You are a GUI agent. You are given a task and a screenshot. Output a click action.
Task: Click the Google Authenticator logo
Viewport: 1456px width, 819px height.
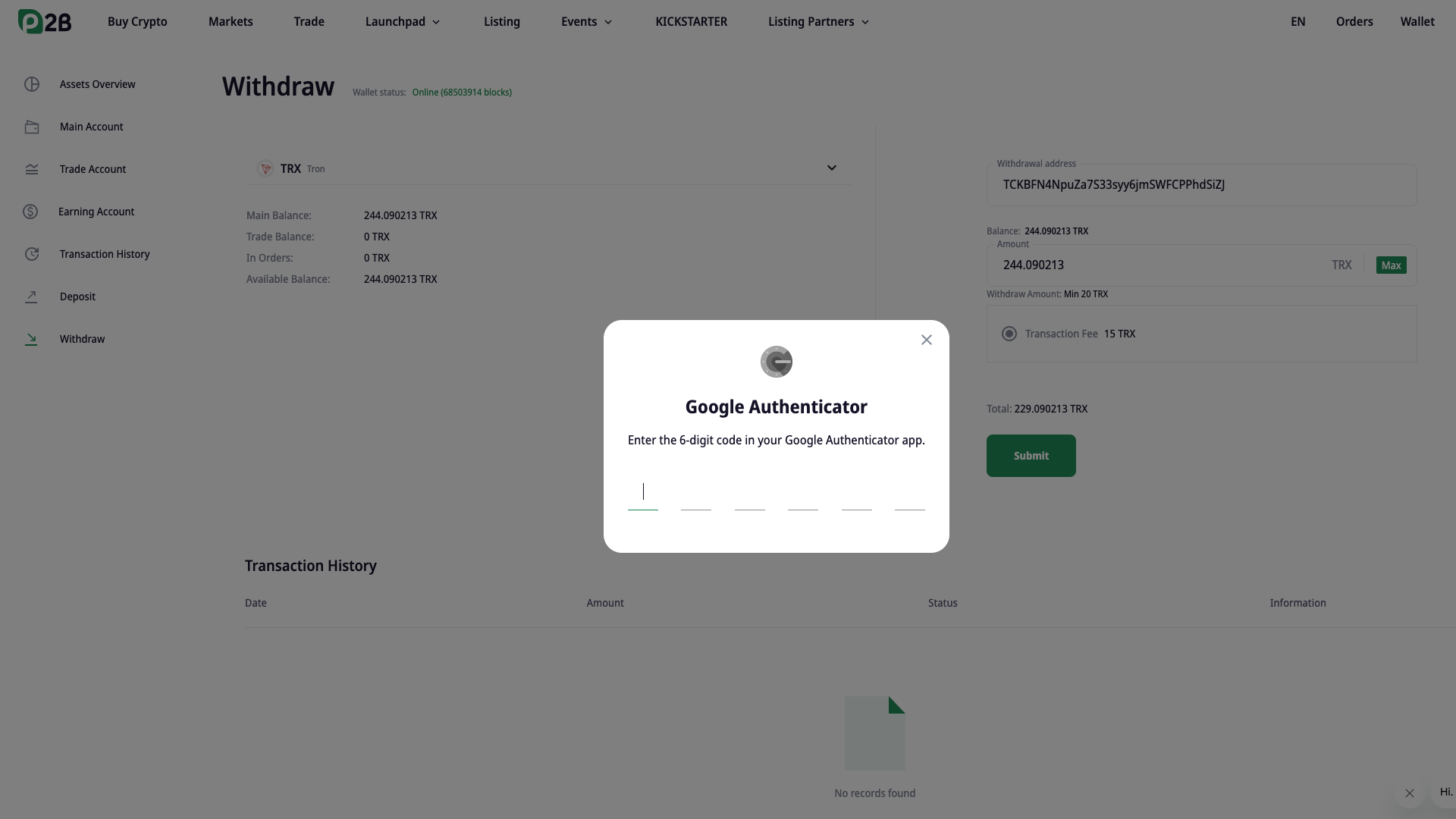pyautogui.click(x=777, y=362)
